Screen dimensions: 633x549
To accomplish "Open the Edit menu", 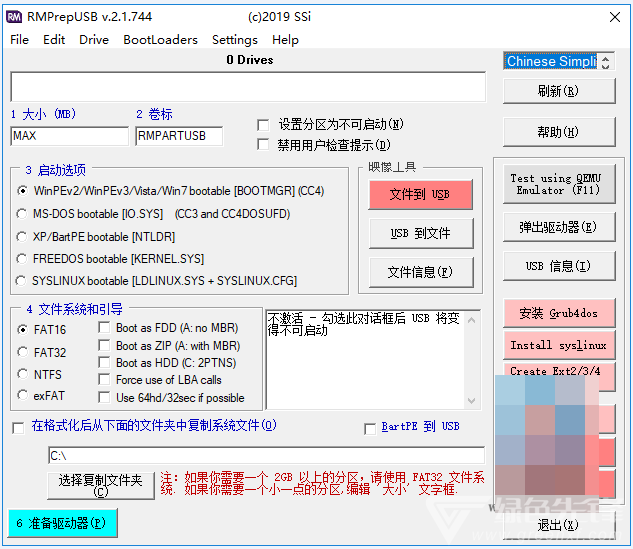I will click(x=54, y=40).
